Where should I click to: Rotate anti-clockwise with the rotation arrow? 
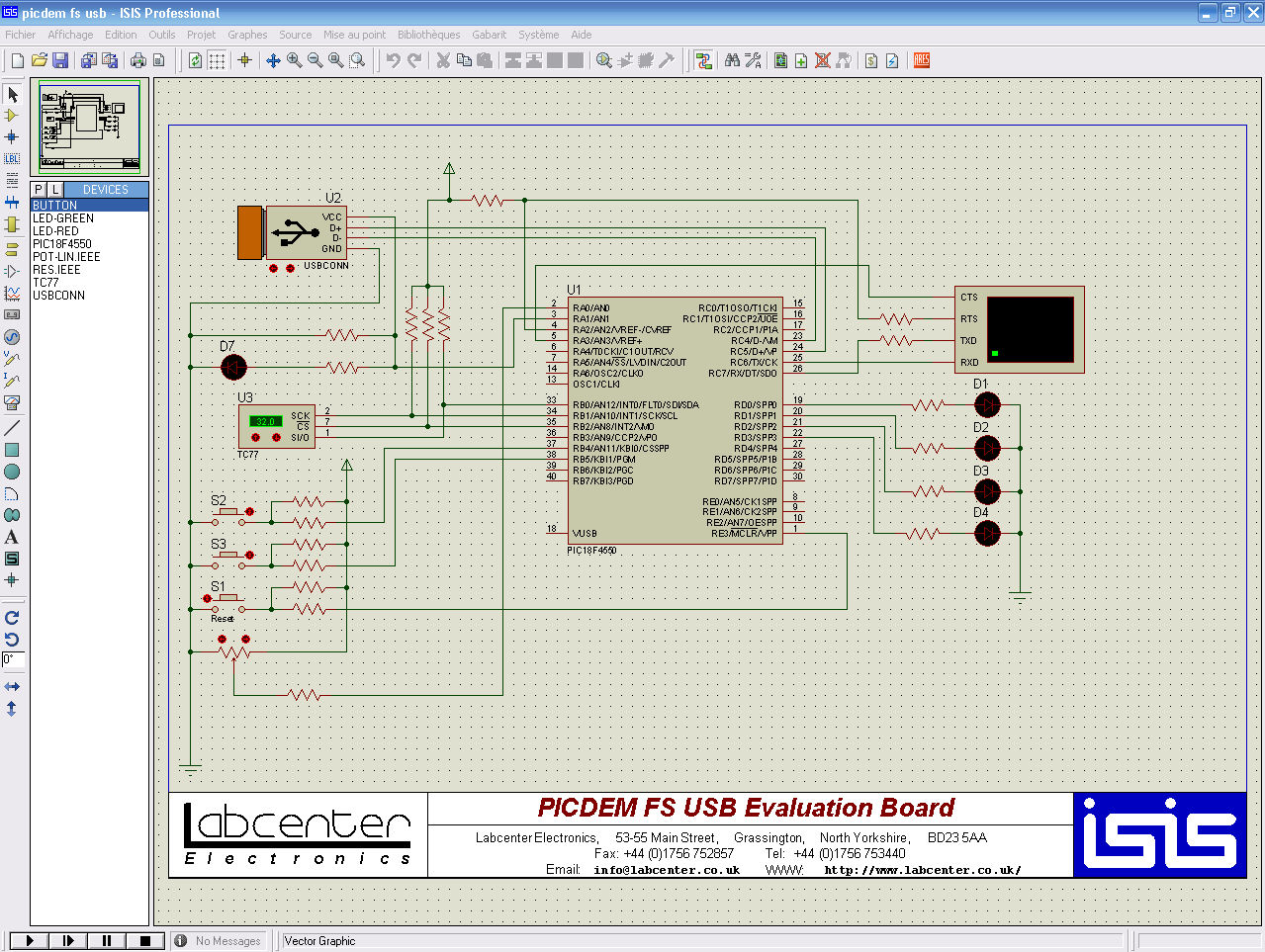click(x=12, y=639)
